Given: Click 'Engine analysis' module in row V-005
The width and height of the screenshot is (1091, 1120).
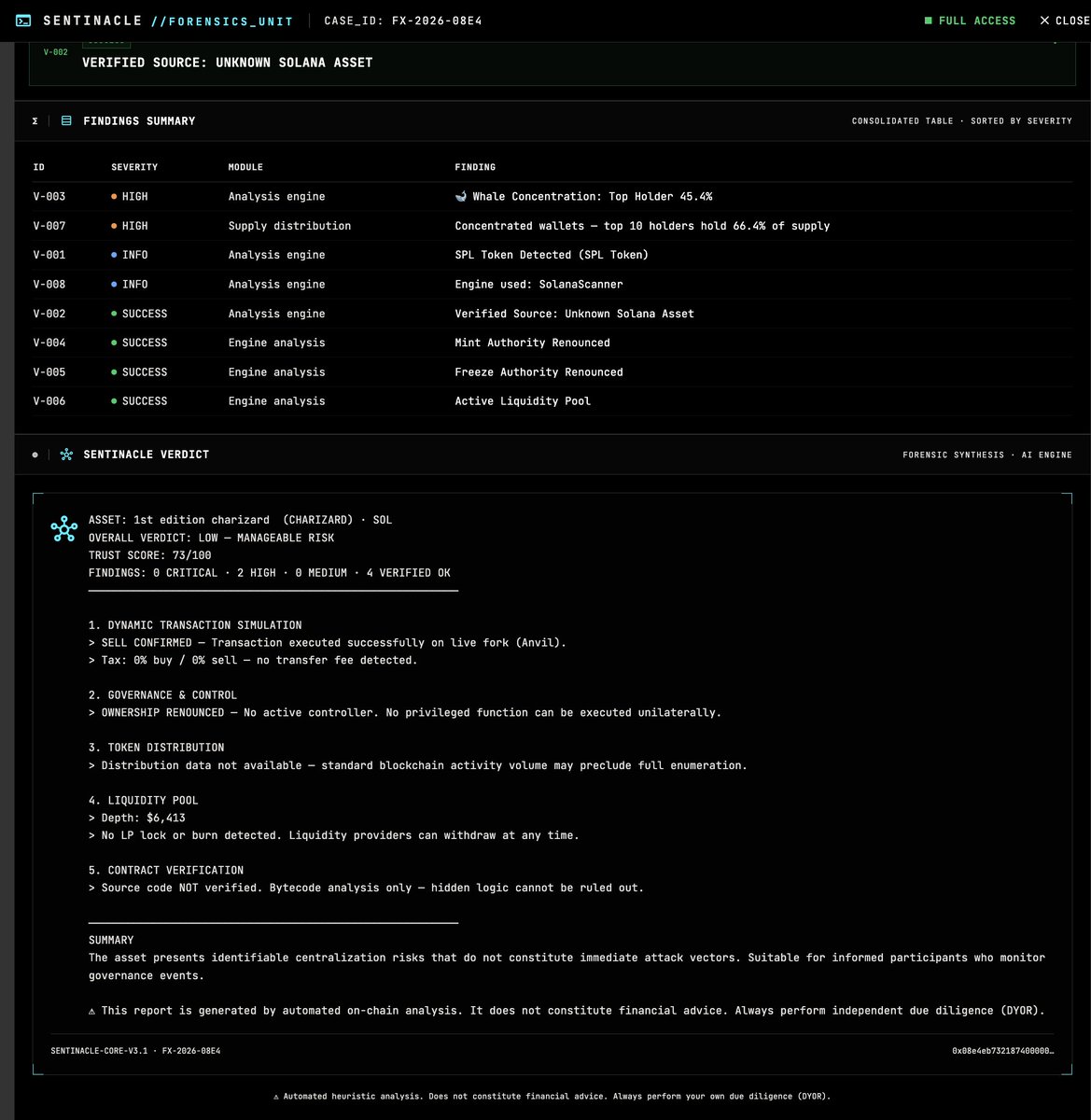Looking at the screenshot, I should (x=276, y=372).
